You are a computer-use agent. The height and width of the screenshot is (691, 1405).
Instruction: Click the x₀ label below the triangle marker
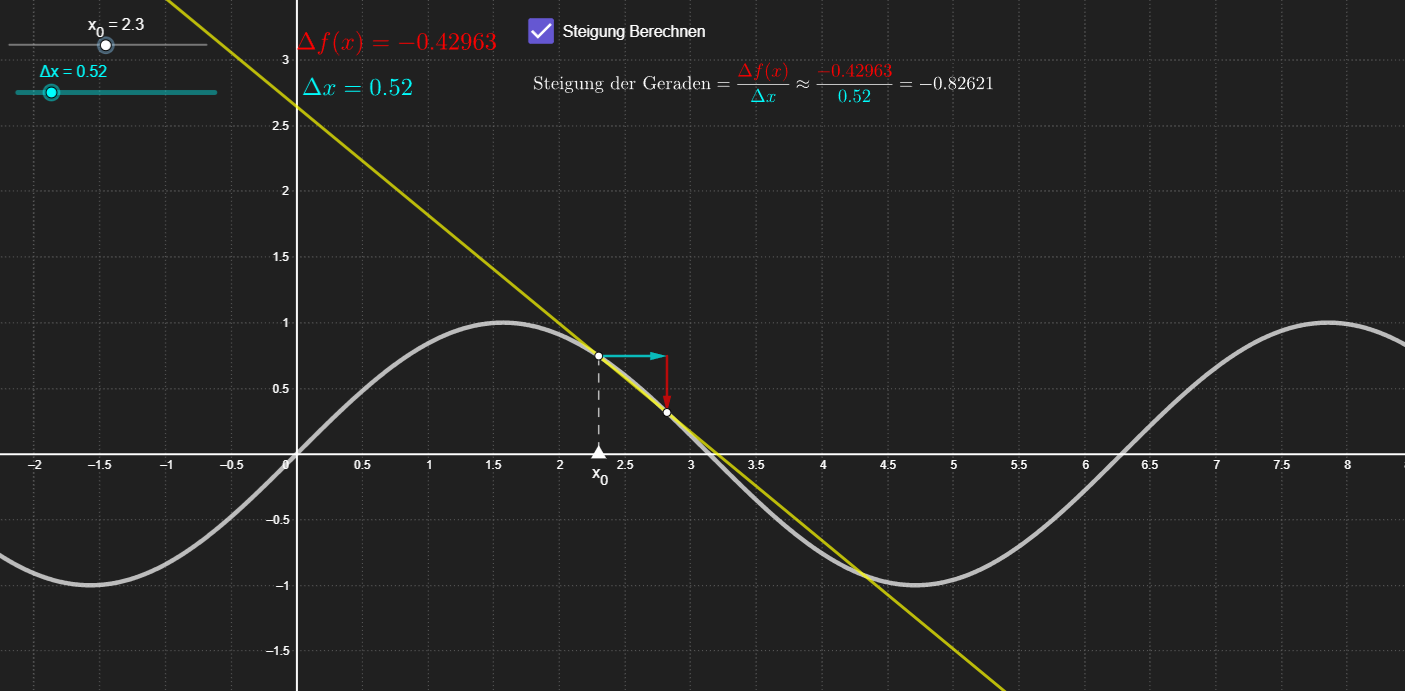[x=599, y=475]
